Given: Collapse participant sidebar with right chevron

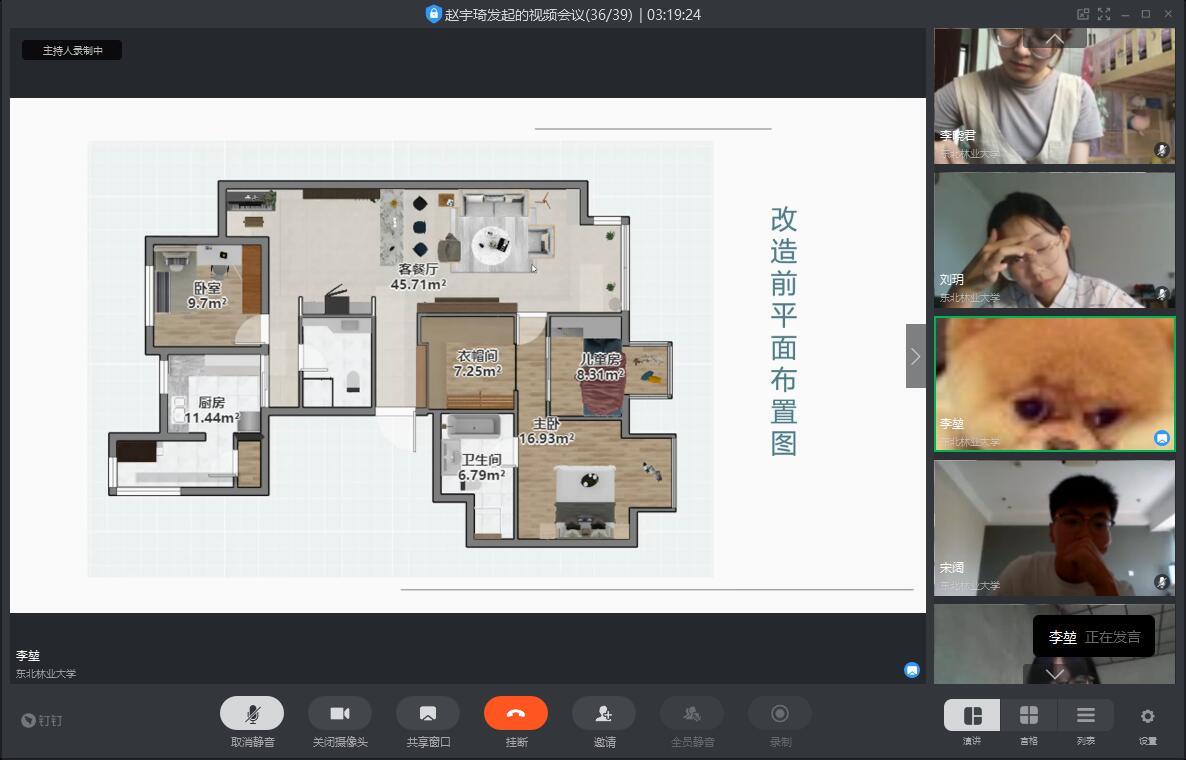Looking at the screenshot, I should 915,356.
